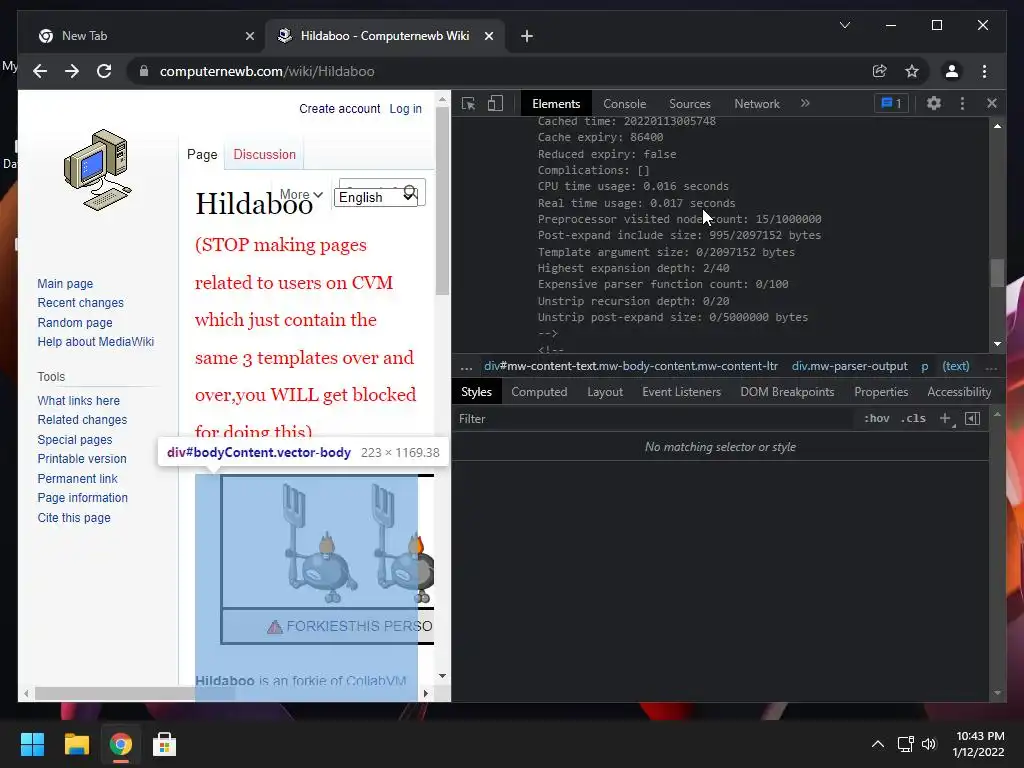Show more DevTools tabs chevron

tap(805, 103)
